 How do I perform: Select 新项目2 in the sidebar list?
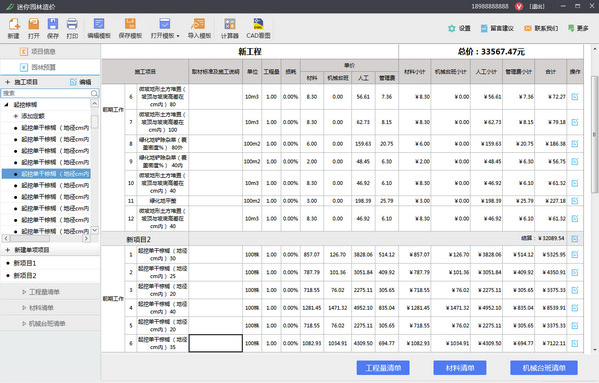pos(25,275)
